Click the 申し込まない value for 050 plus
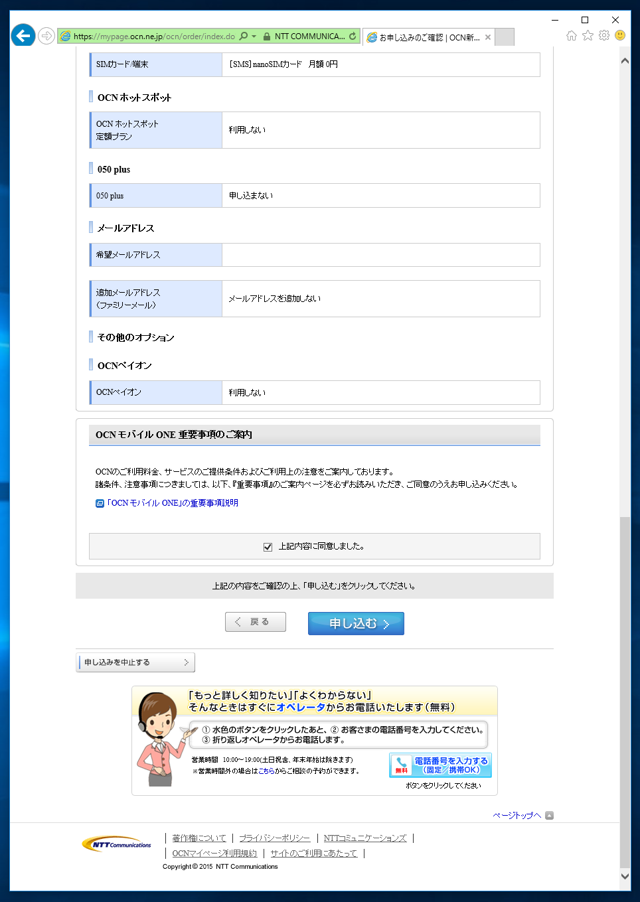Image resolution: width=640 pixels, height=902 pixels. tap(251, 196)
